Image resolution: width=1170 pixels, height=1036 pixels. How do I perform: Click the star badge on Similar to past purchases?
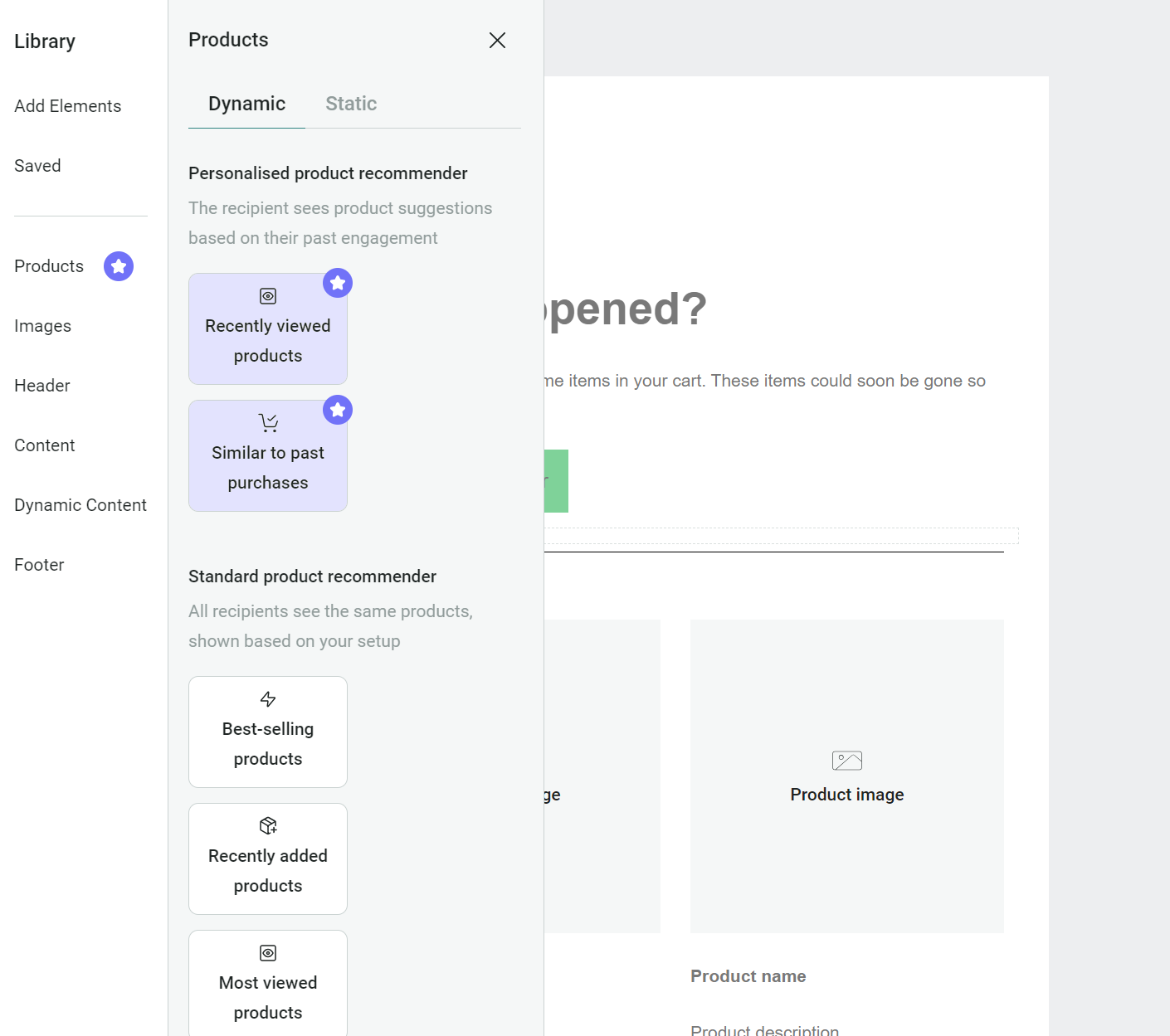(337, 410)
